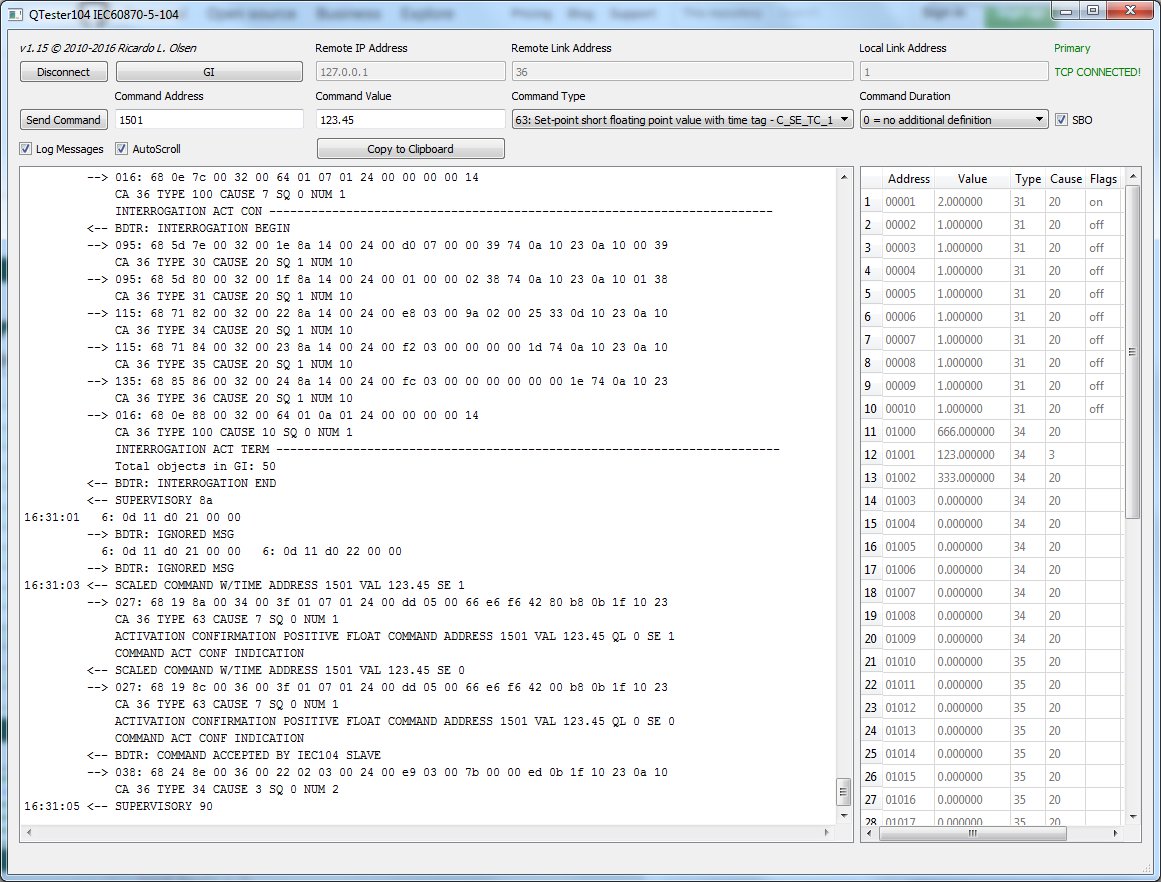Viewport: 1161px width, 882px height.
Task: Click the Send Command button
Action: (x=64, y=120)
